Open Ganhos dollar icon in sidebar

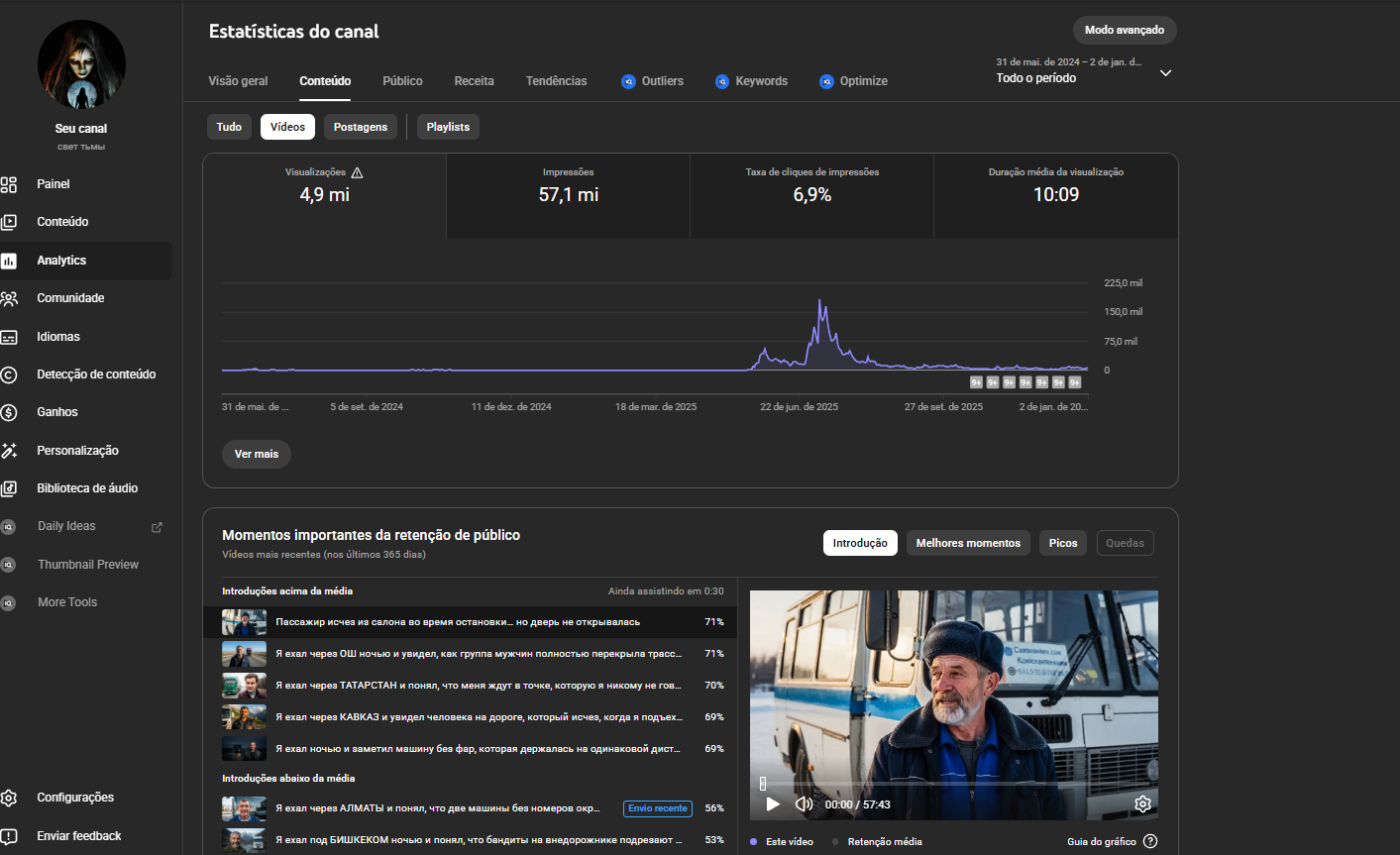click(x=9, y=412)
